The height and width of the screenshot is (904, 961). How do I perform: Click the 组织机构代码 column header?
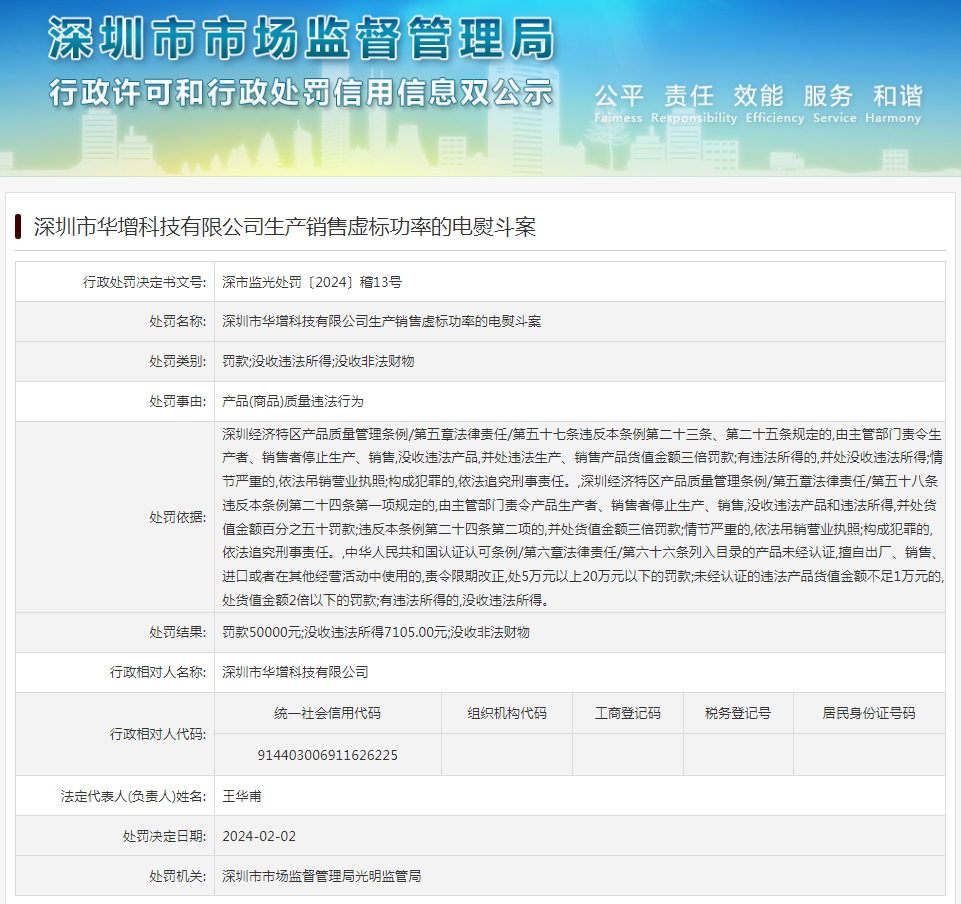[x=507, y=713]
